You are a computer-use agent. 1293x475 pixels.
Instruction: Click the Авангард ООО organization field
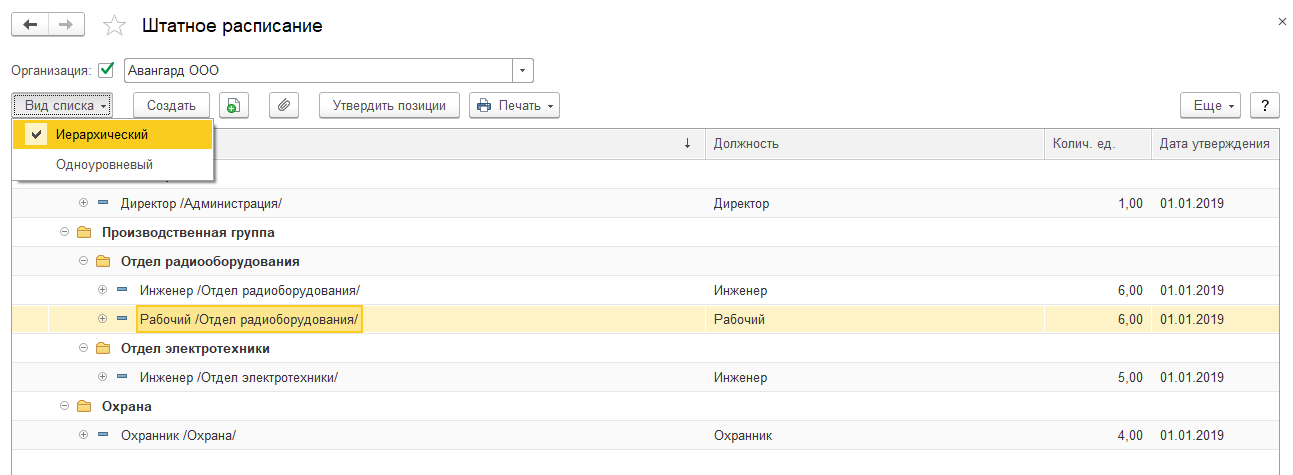click(x=318, y=71)
